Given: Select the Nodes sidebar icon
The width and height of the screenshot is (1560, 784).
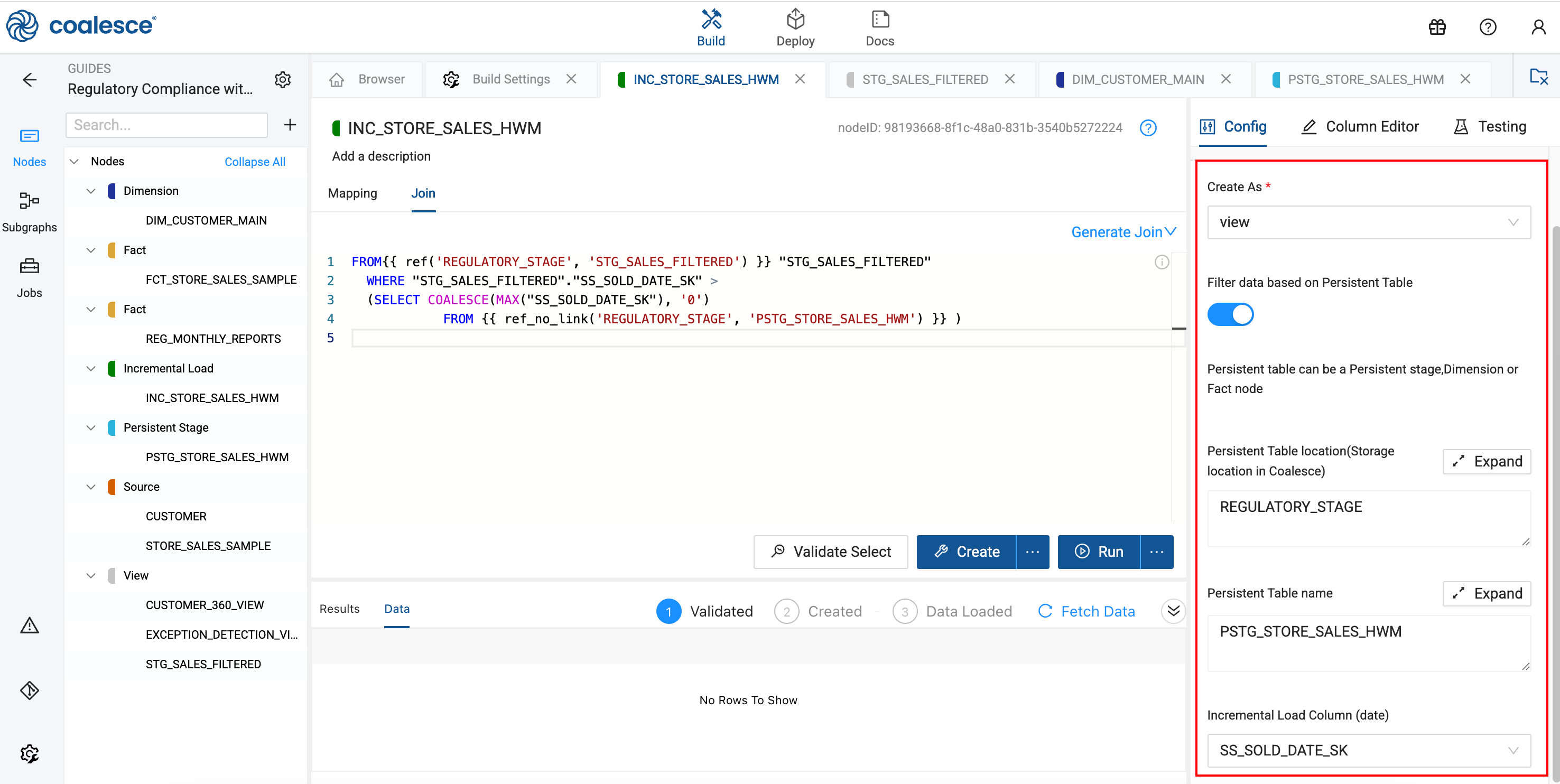Looking at the screenshot, I should click(29, 147).
